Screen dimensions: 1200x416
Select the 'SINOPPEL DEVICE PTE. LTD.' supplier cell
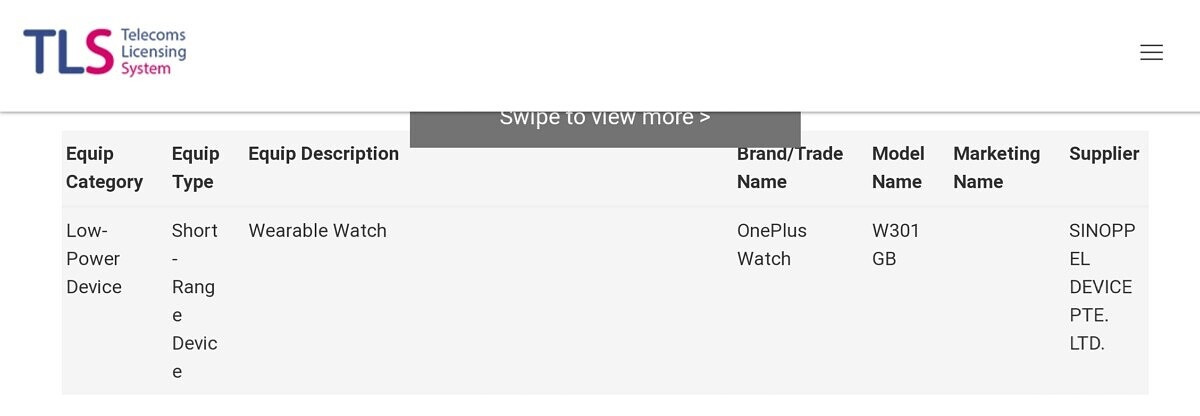tap(1101, 287)
